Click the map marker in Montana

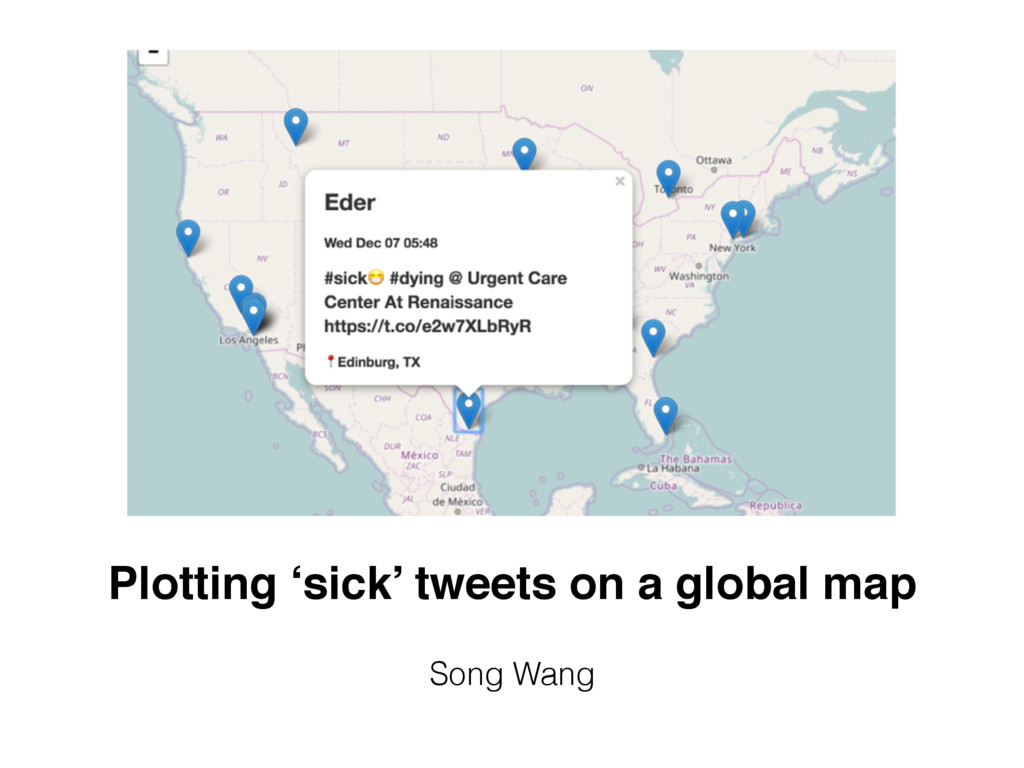pos(296,126)
